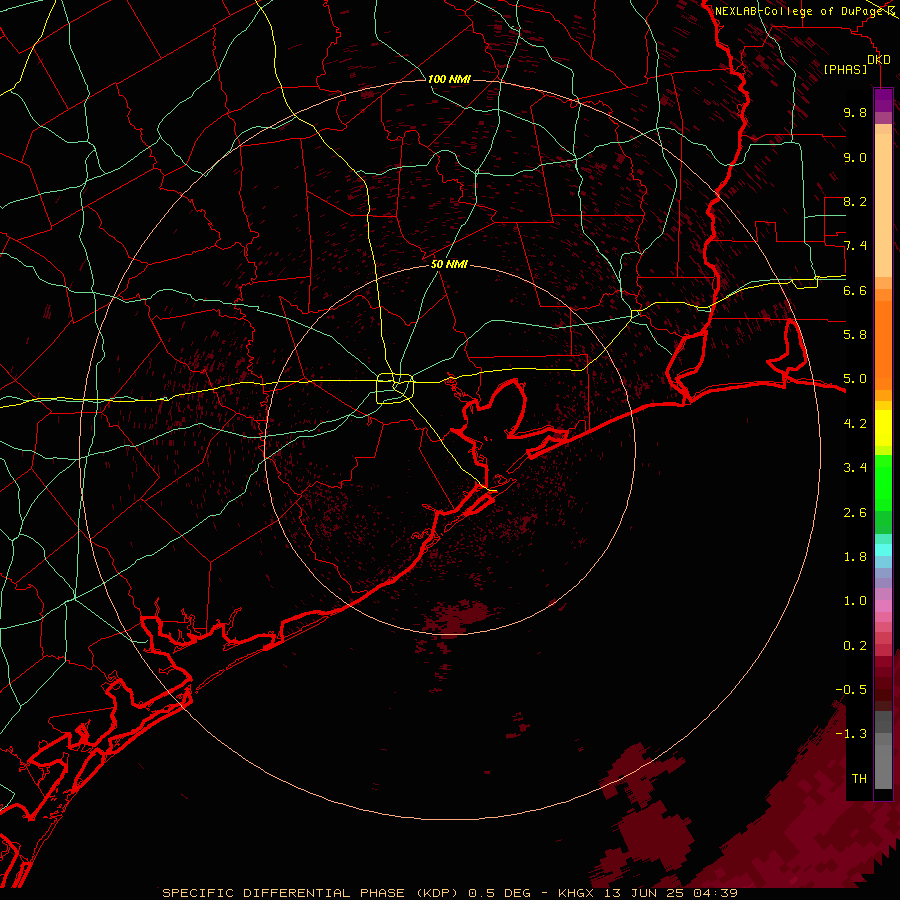Click the "0.2" color scale value
The height and width of the screenshot is (900, 900).
(x=855, y=646)
